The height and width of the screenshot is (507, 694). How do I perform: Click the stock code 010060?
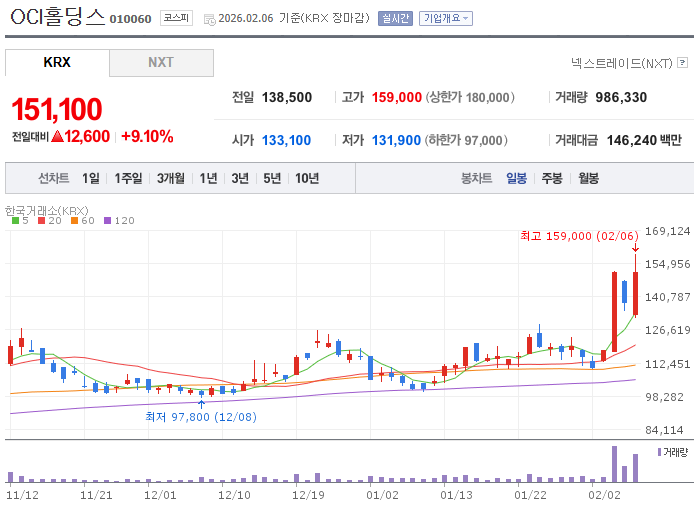[x=131, y=19]
